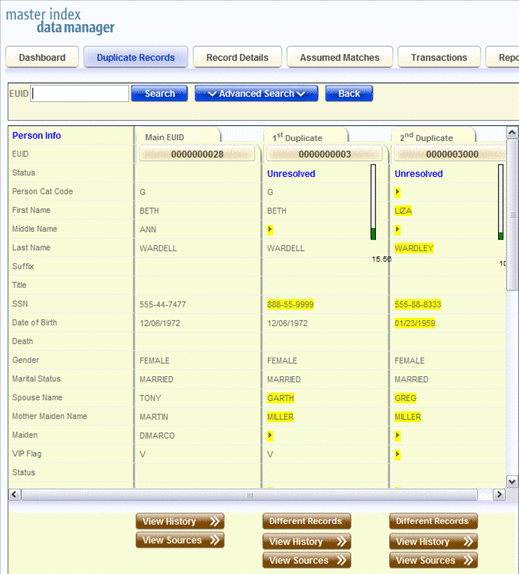Click SSN 555-44-7477 in Main EUID
Viewport: 519px width, 574px height.
[x=163, y=305]
